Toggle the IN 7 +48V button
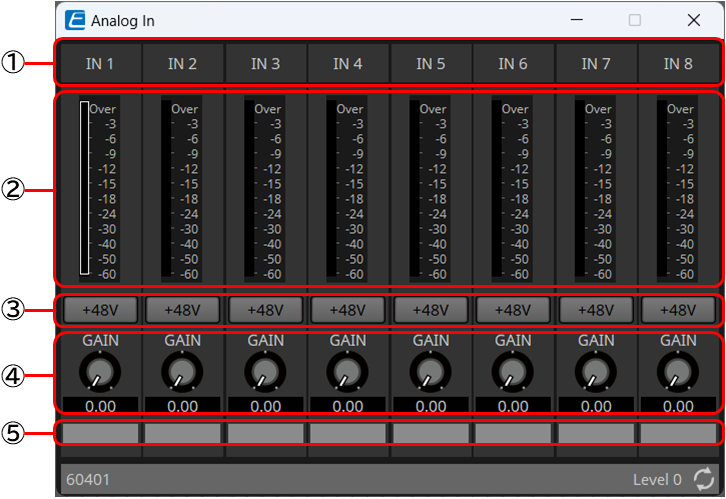The height and width of the screenshot is (499, 726). [x=596, y=310]
